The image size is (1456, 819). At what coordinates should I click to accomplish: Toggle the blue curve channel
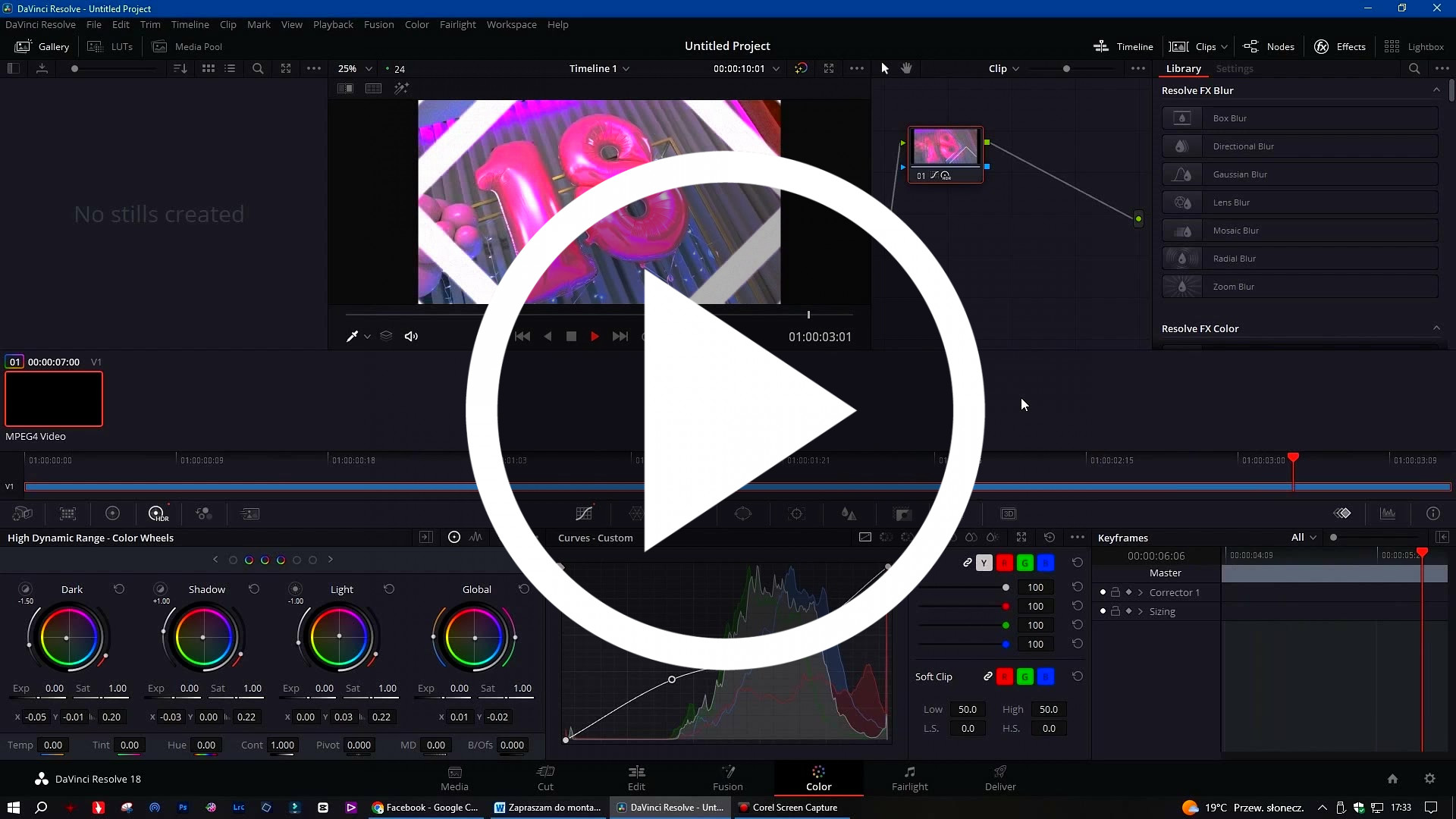(x=1046, y=563)
